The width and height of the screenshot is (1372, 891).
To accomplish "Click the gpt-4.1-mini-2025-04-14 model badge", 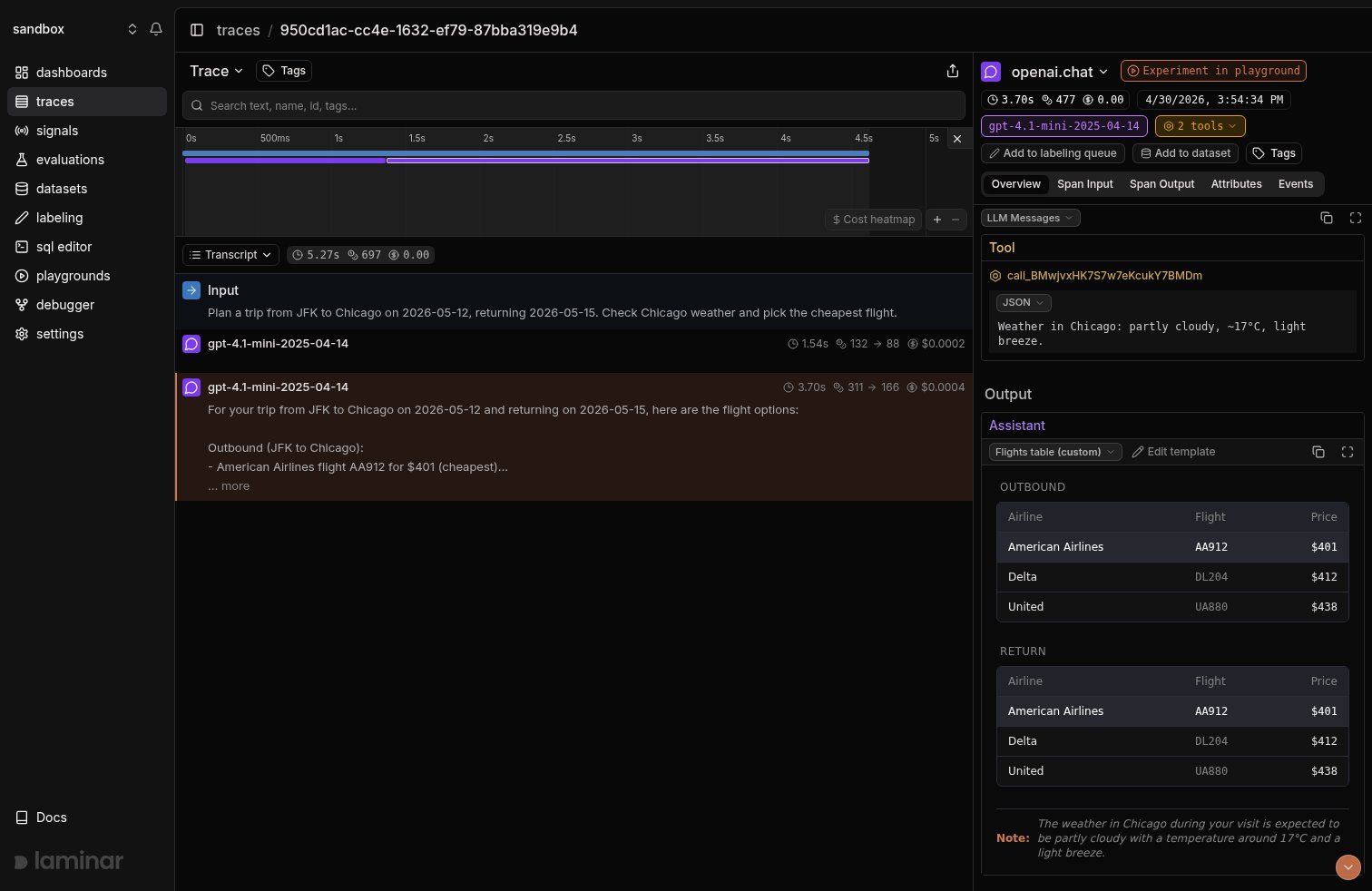I will (x=1063, y=126).
